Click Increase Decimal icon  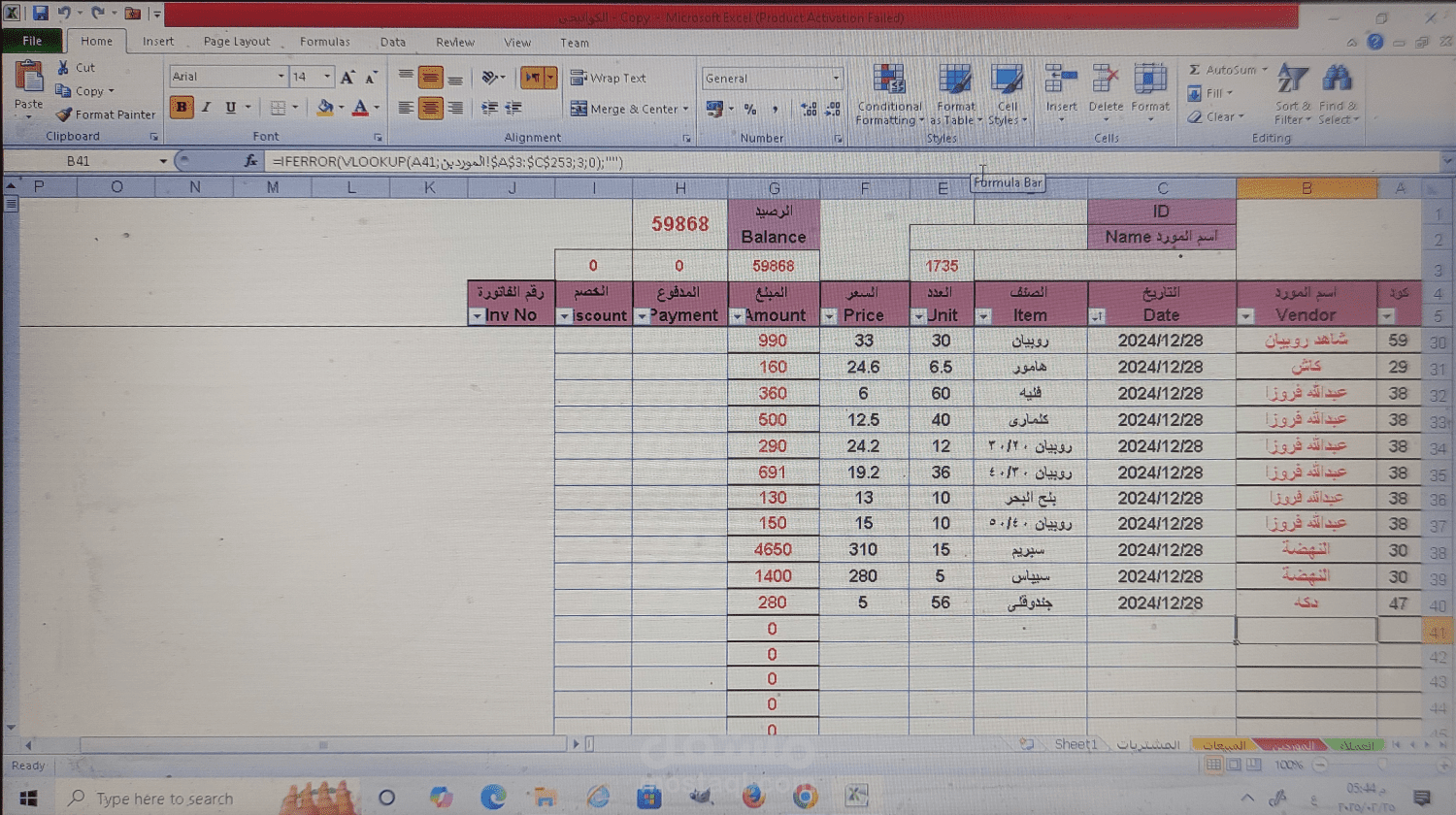coord(809,110)
